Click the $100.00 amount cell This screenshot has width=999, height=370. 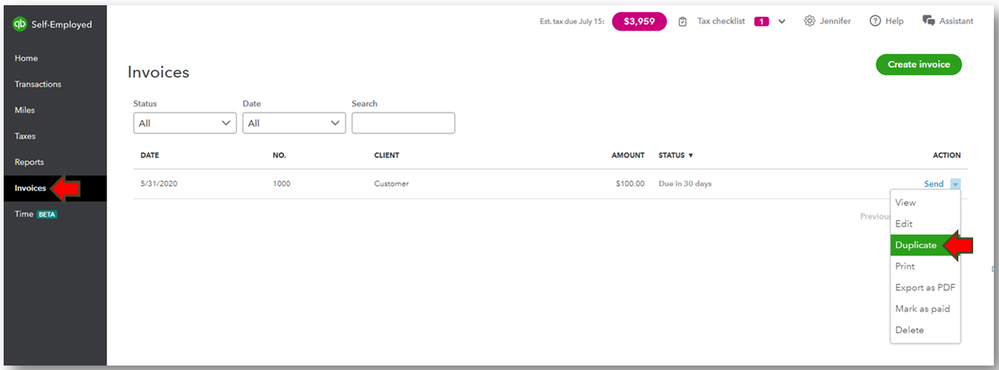(630, 184)
